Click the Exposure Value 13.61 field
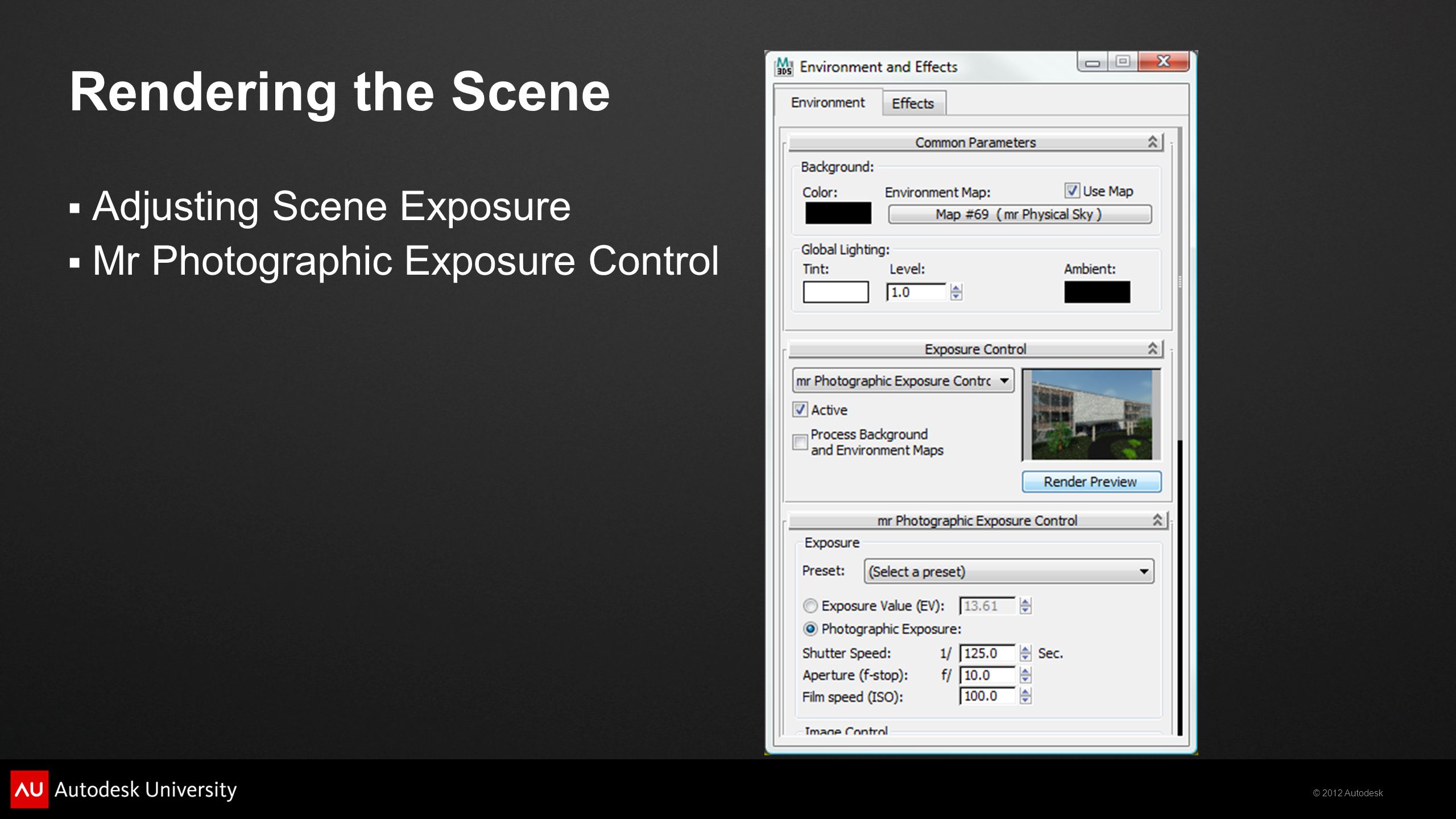The width and height of the screenshot is (1456, 819). [x=987, y=606]
